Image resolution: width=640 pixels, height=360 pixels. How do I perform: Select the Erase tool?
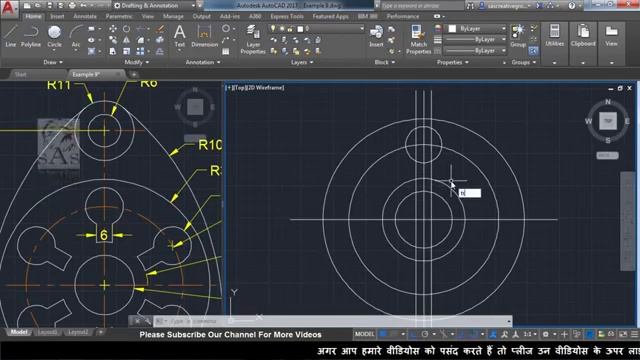[160, 29]
